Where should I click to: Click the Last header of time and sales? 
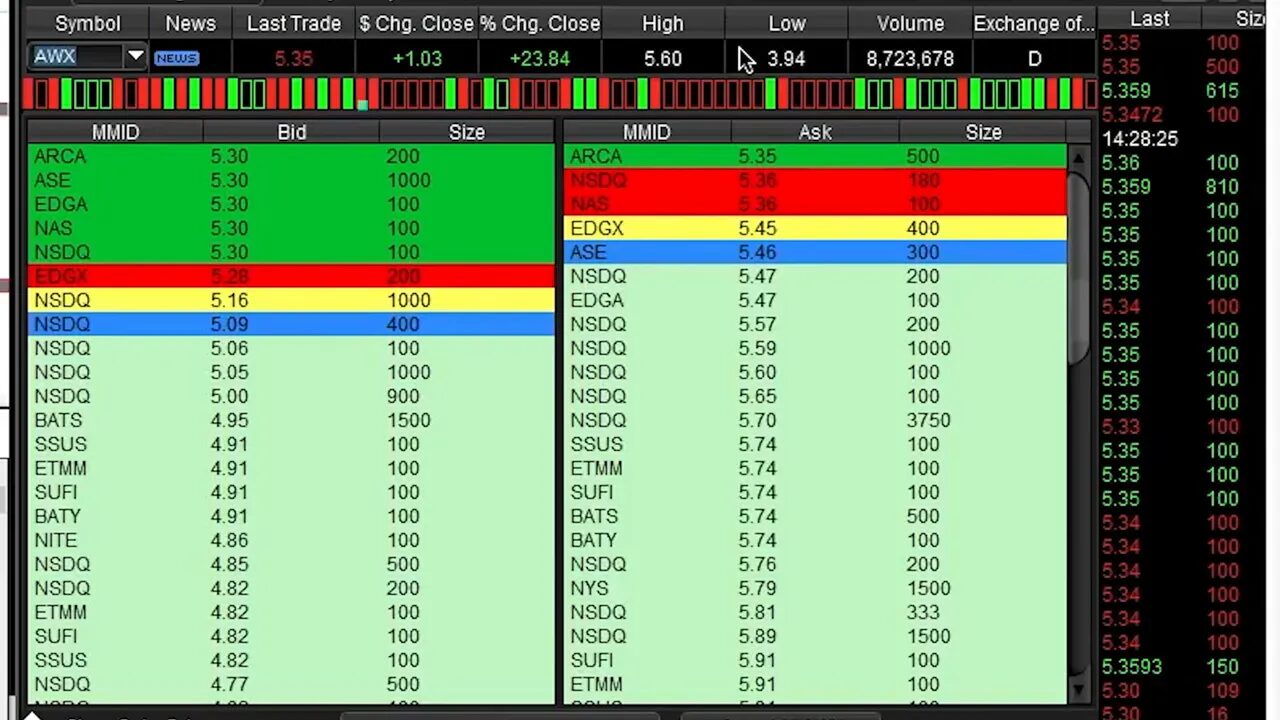pyautogui.click(x=1148, y=18)
